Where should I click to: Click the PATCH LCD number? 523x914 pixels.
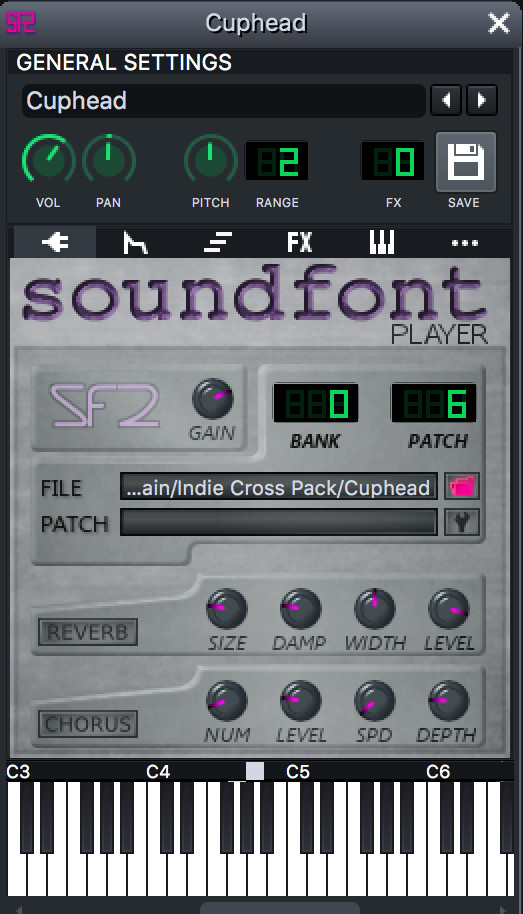coord(434,403)
